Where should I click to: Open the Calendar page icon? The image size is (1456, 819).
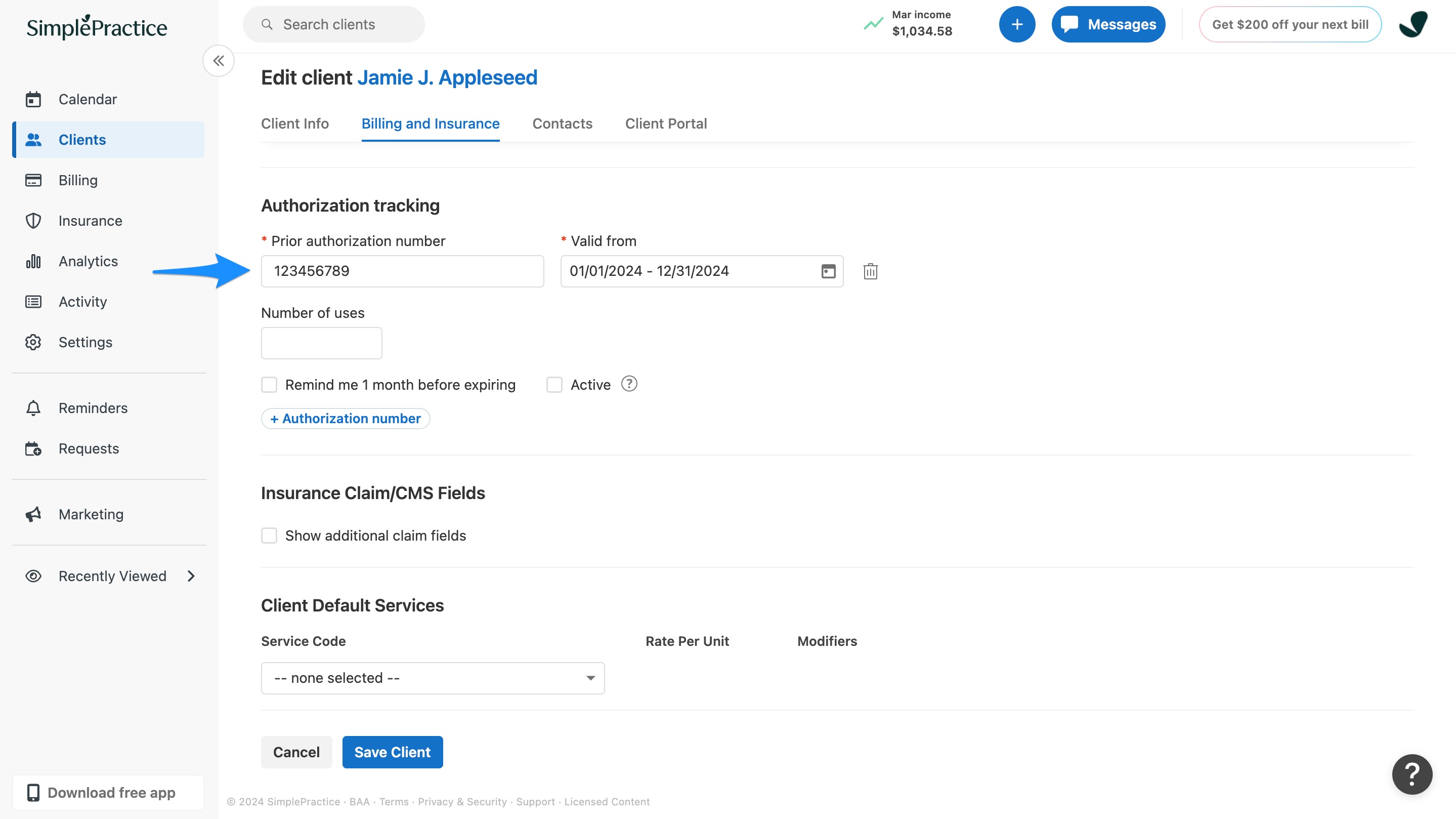point(33,100)
